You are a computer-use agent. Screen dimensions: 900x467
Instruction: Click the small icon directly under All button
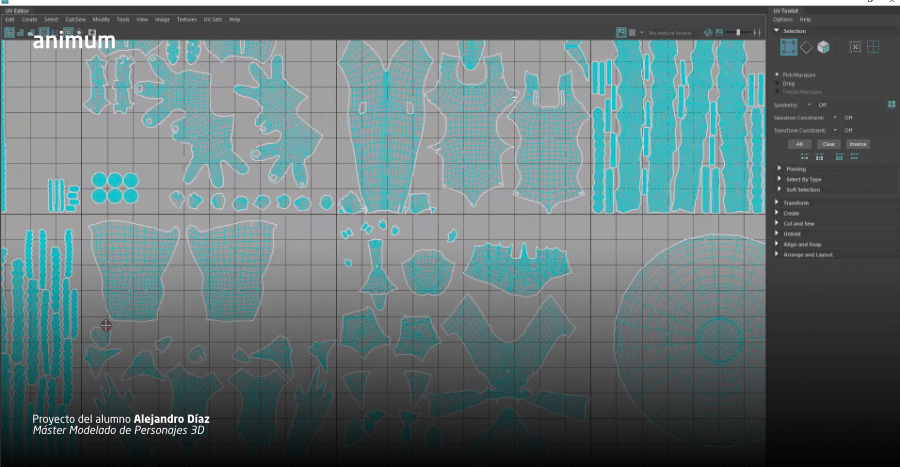pyautogui.click(x=804, y=157)
